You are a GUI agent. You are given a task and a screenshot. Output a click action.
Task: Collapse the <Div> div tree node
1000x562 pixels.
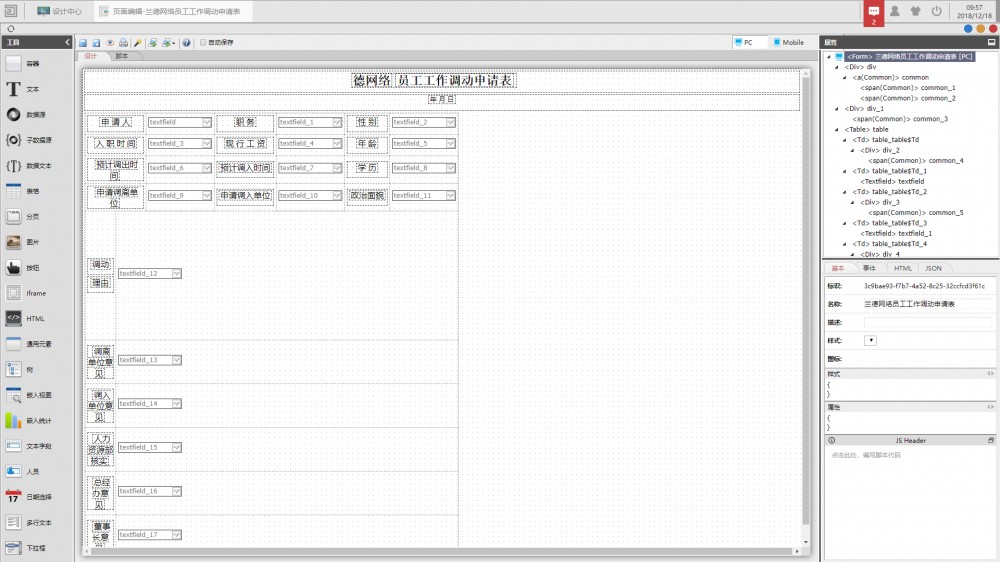pyautogui.click(x=837, y=67)
